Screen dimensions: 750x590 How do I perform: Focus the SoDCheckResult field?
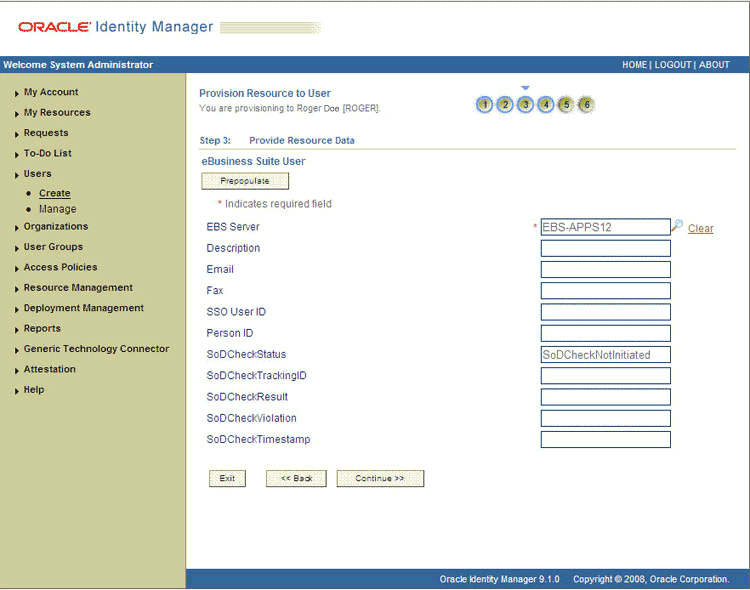(x=606, y=397)
